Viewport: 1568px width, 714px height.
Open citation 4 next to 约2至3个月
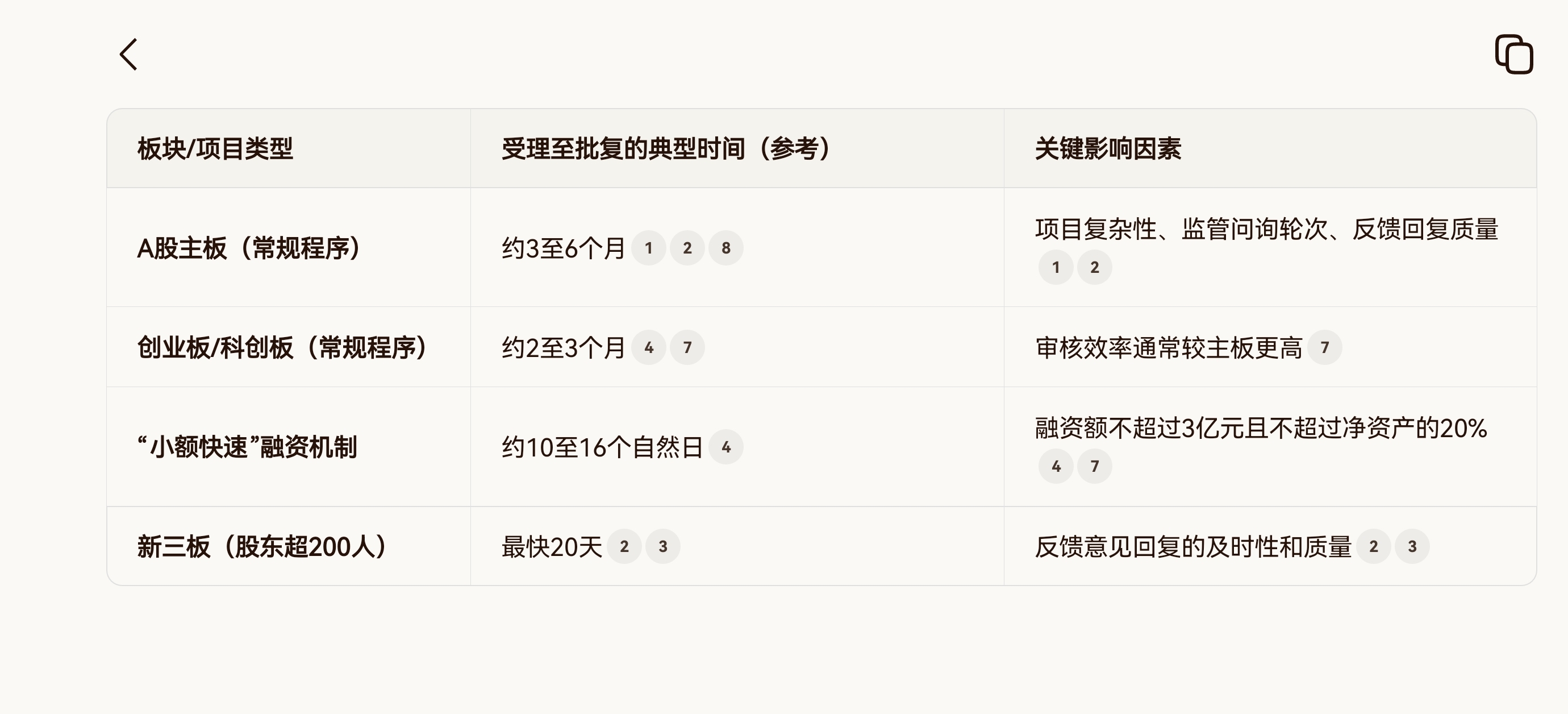click(648, 347)
